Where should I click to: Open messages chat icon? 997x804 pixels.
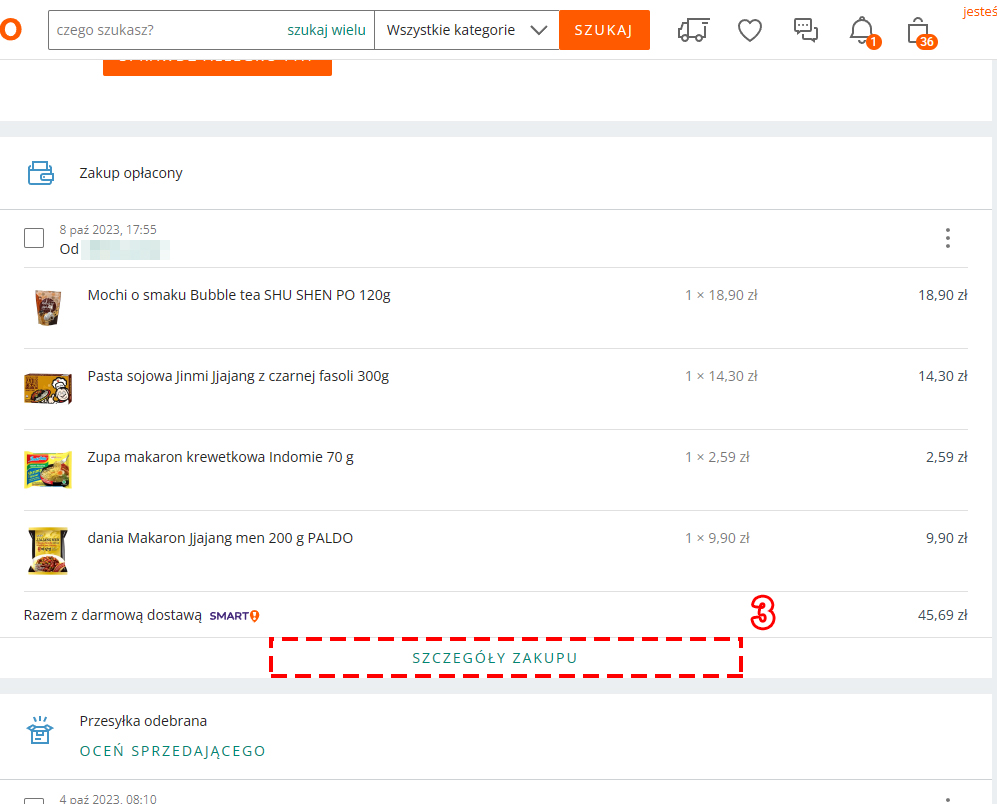[806, 30]
